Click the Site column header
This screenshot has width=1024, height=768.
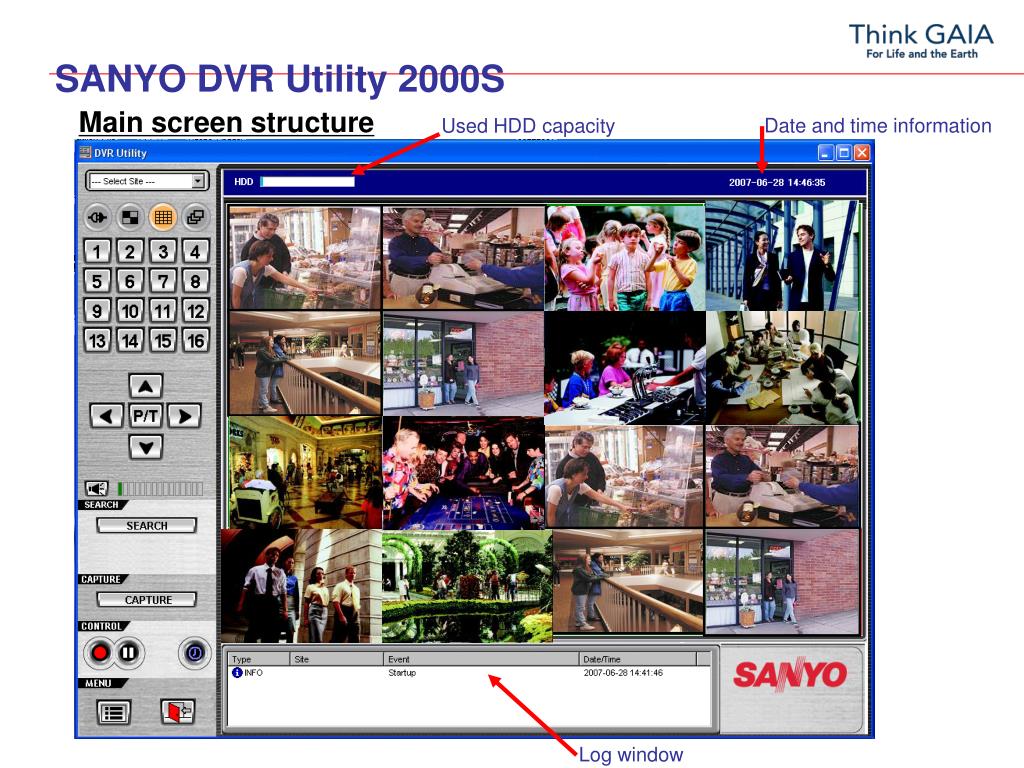(336, 659)
